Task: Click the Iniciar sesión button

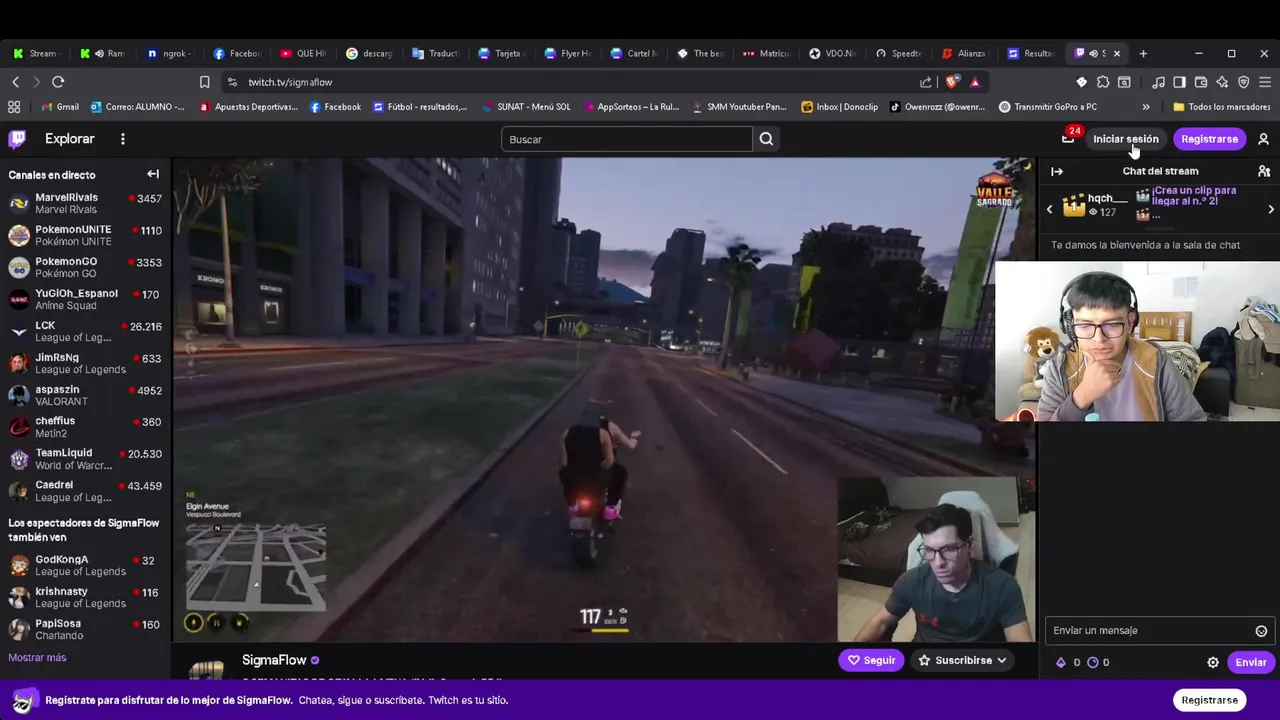Action: (x=1125, y=139)
